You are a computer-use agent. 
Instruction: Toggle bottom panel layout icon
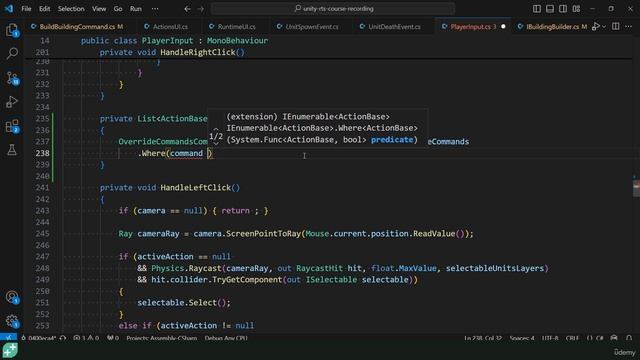[x=550, y=9]
